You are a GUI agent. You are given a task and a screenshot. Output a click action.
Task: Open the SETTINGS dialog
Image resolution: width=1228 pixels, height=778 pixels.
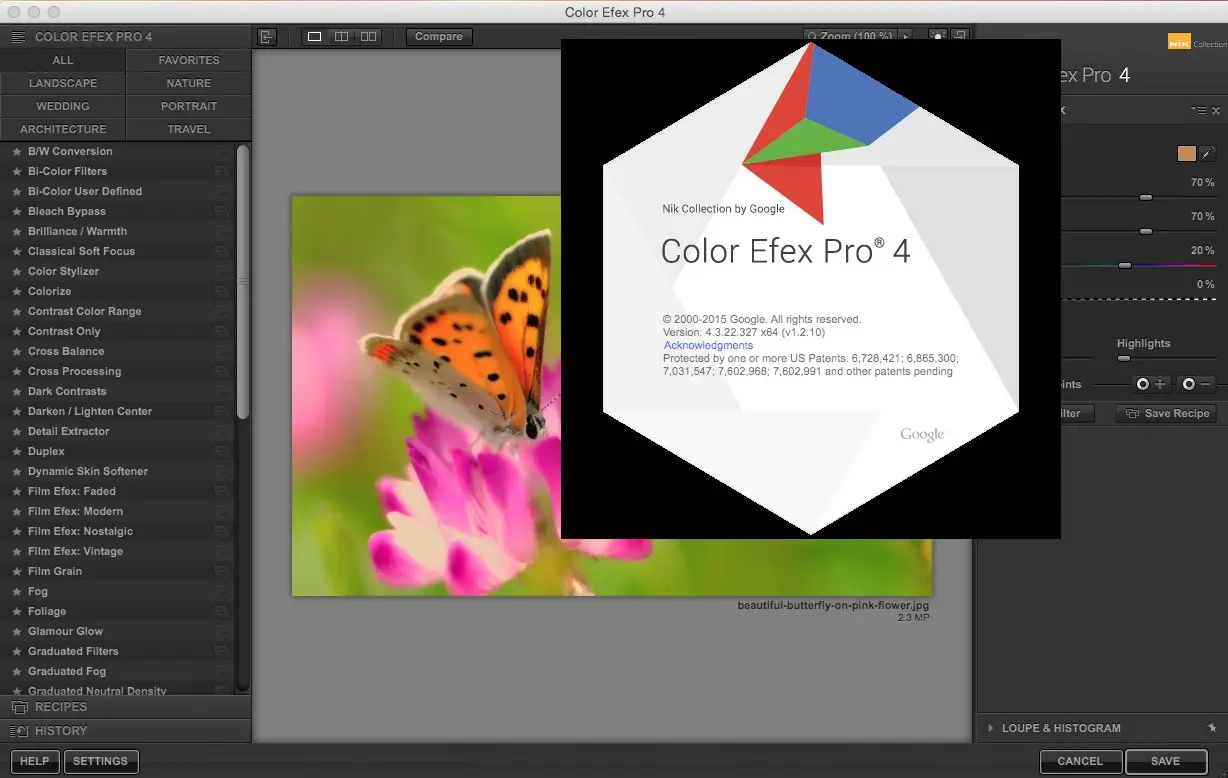tap(101, 761)
